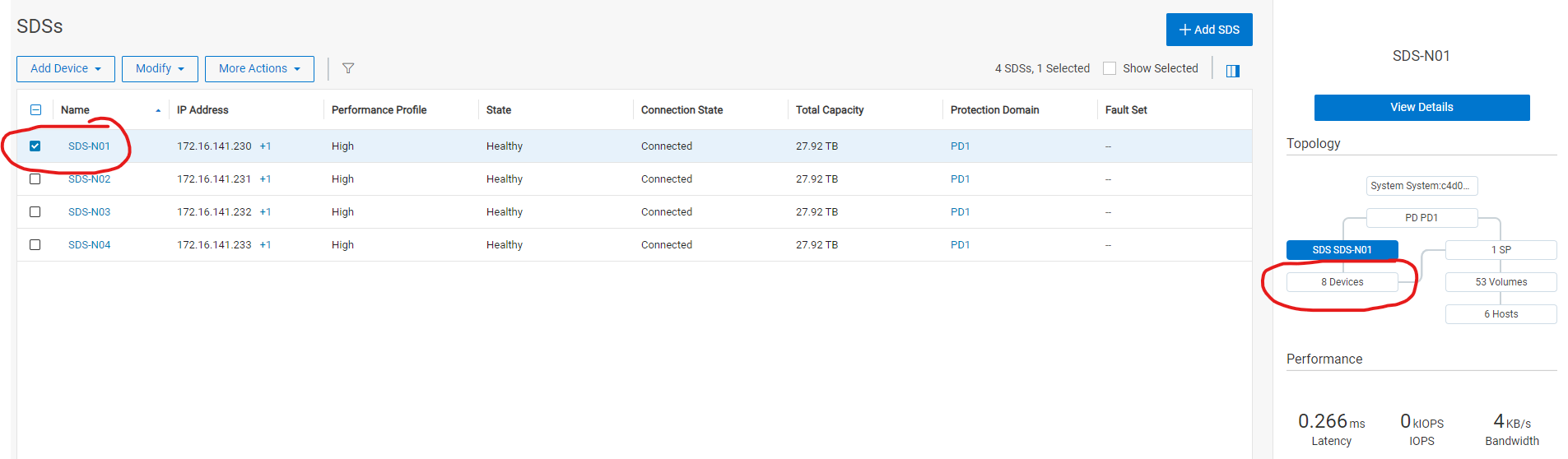Image resolution: width=1568 pixels, height=459 pixels.
Task: Click the PD PD1 topology node
Action: [1421, 218]
